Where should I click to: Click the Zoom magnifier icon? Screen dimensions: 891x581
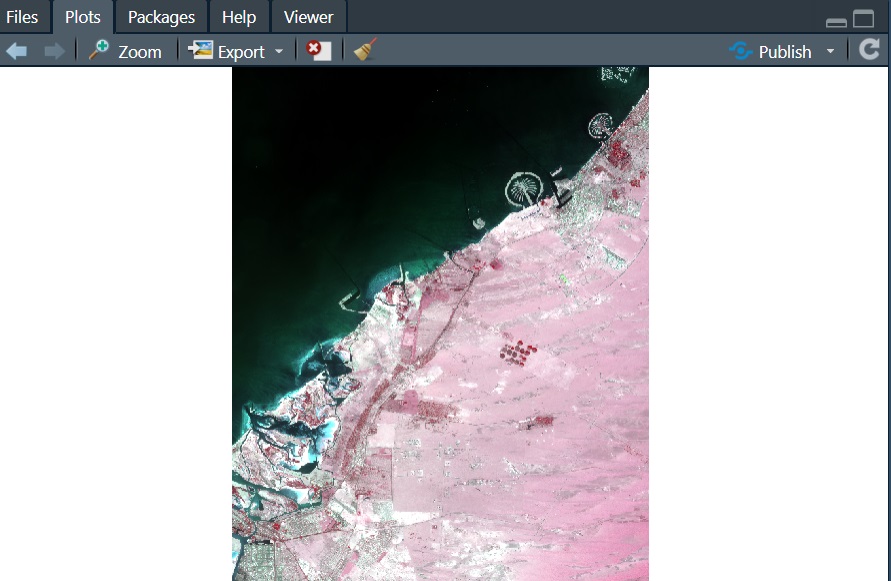tap(99, 51)
